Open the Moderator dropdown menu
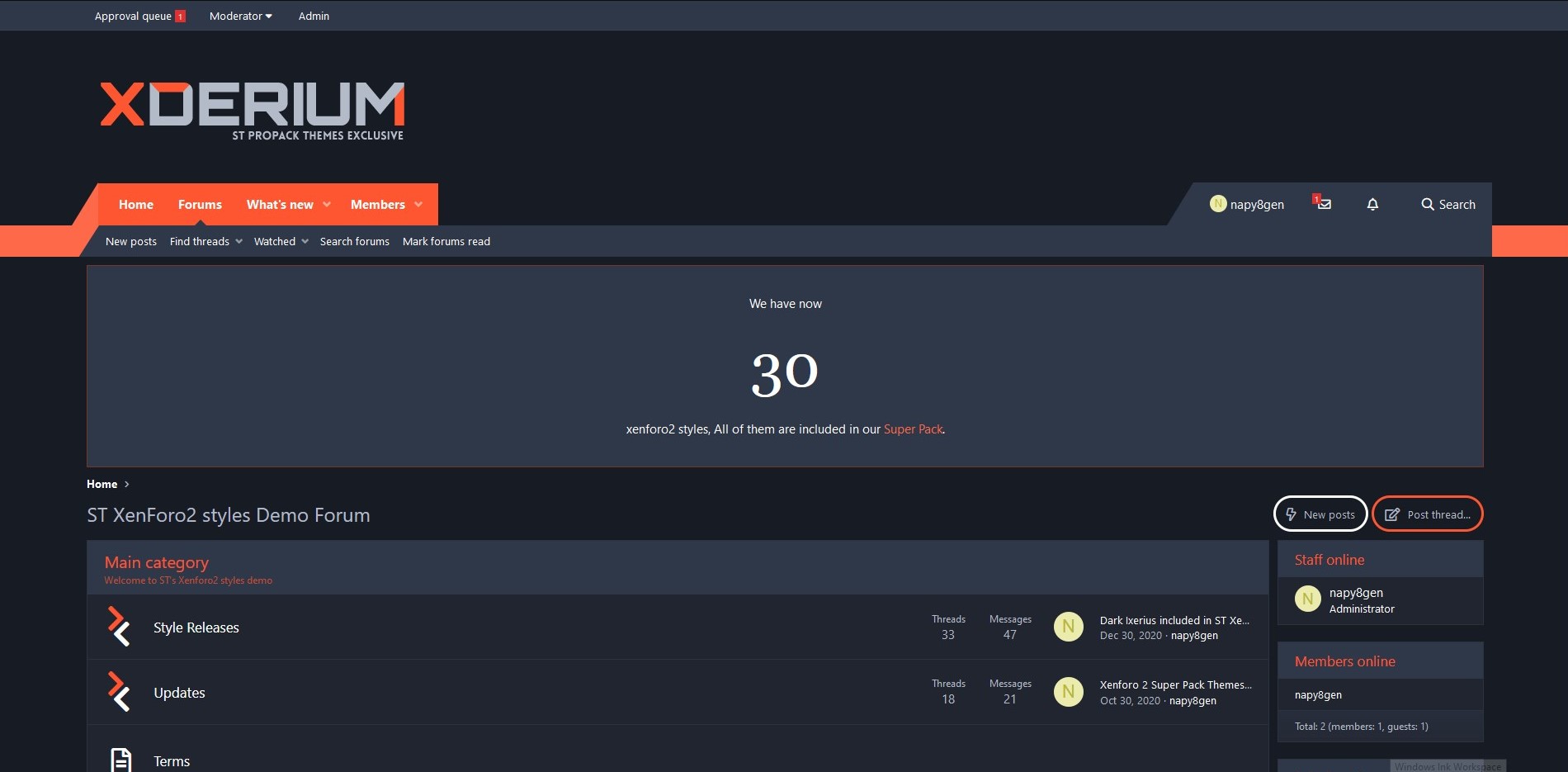This screenshot has width=1568, height=772. tap(240, 16)
